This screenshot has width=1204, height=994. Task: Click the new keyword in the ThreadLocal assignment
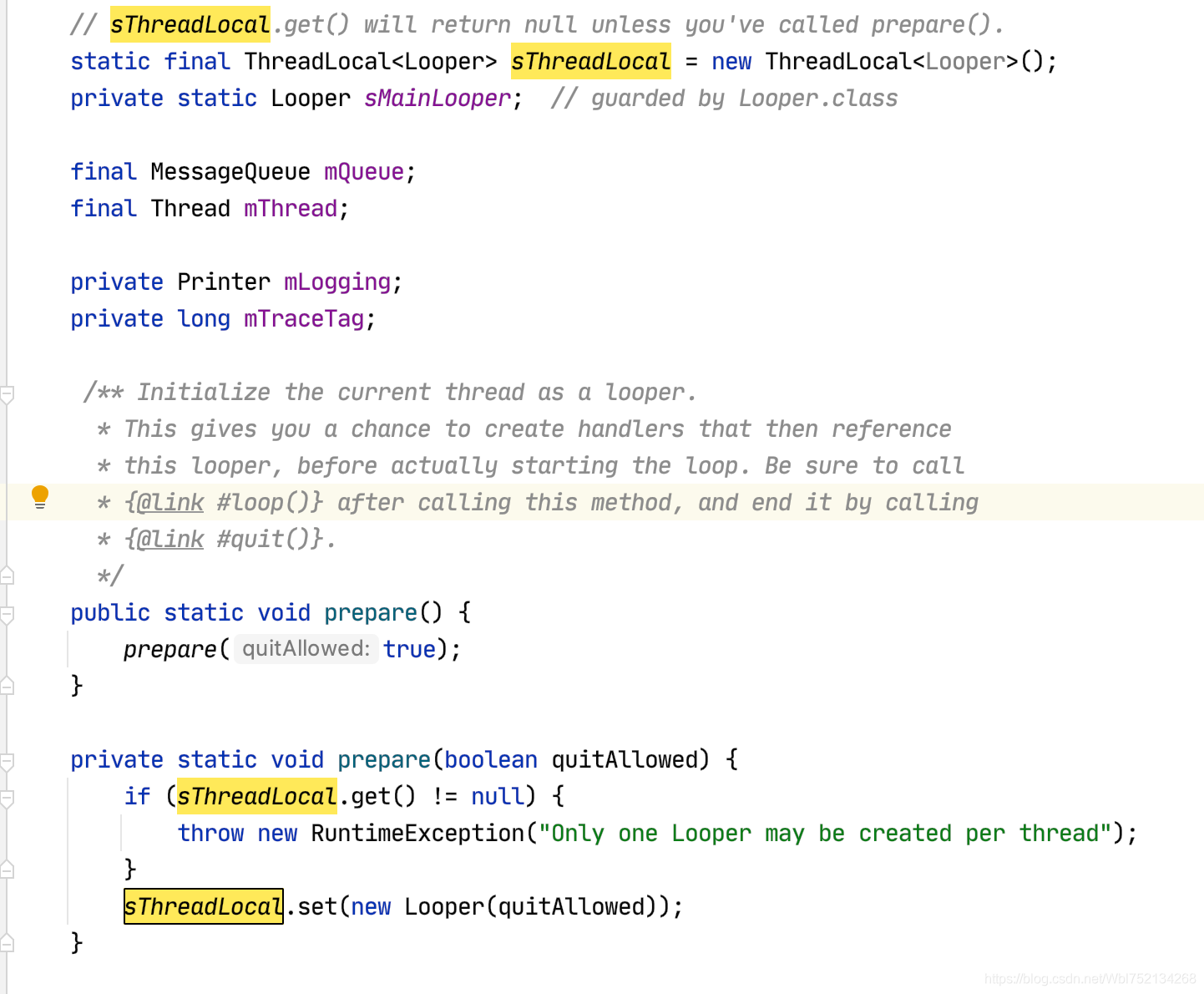tap(731, 61)
